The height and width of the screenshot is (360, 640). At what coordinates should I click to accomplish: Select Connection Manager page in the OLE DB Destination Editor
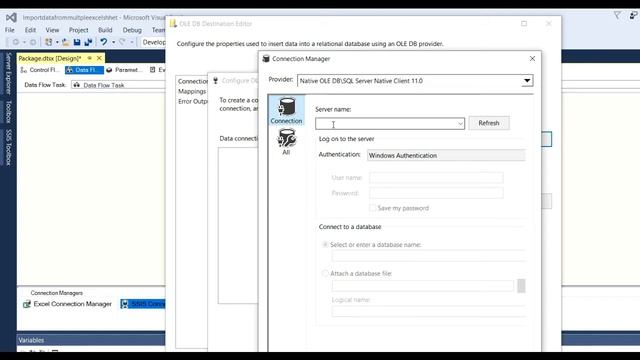tap(193, 81)
